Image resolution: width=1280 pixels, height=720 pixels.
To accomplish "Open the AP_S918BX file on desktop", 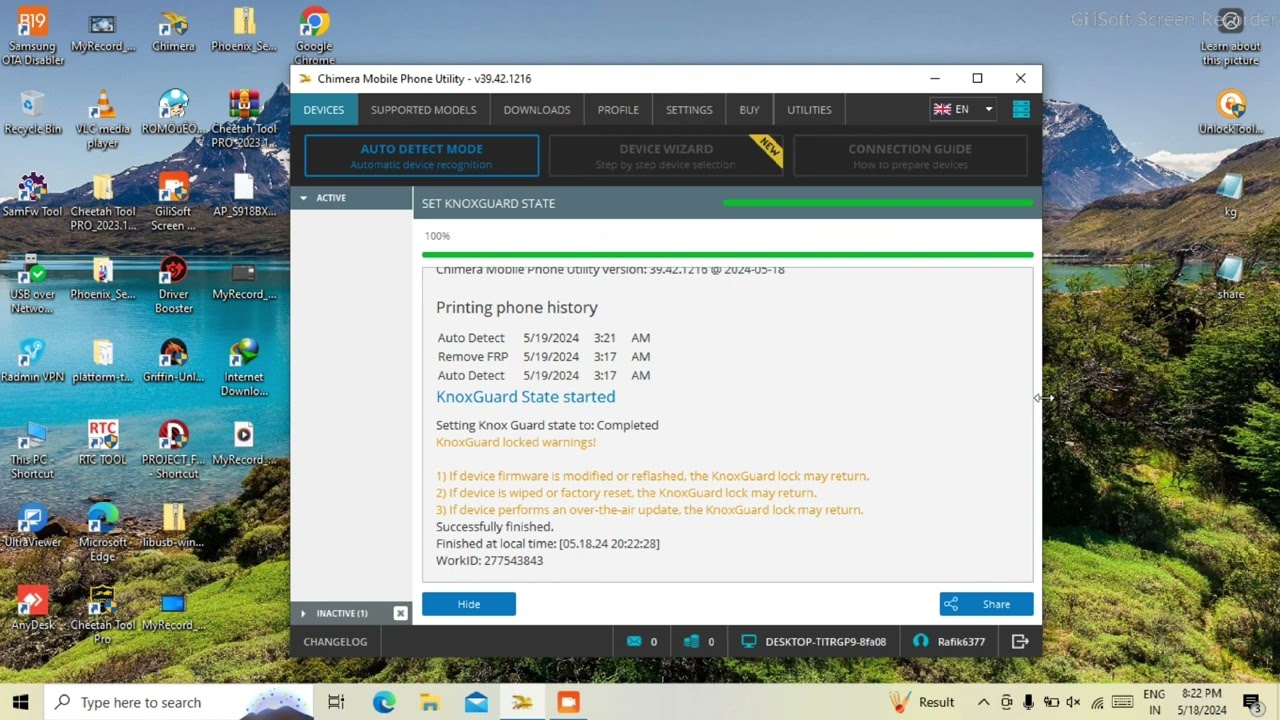I will tap(244, 195).
